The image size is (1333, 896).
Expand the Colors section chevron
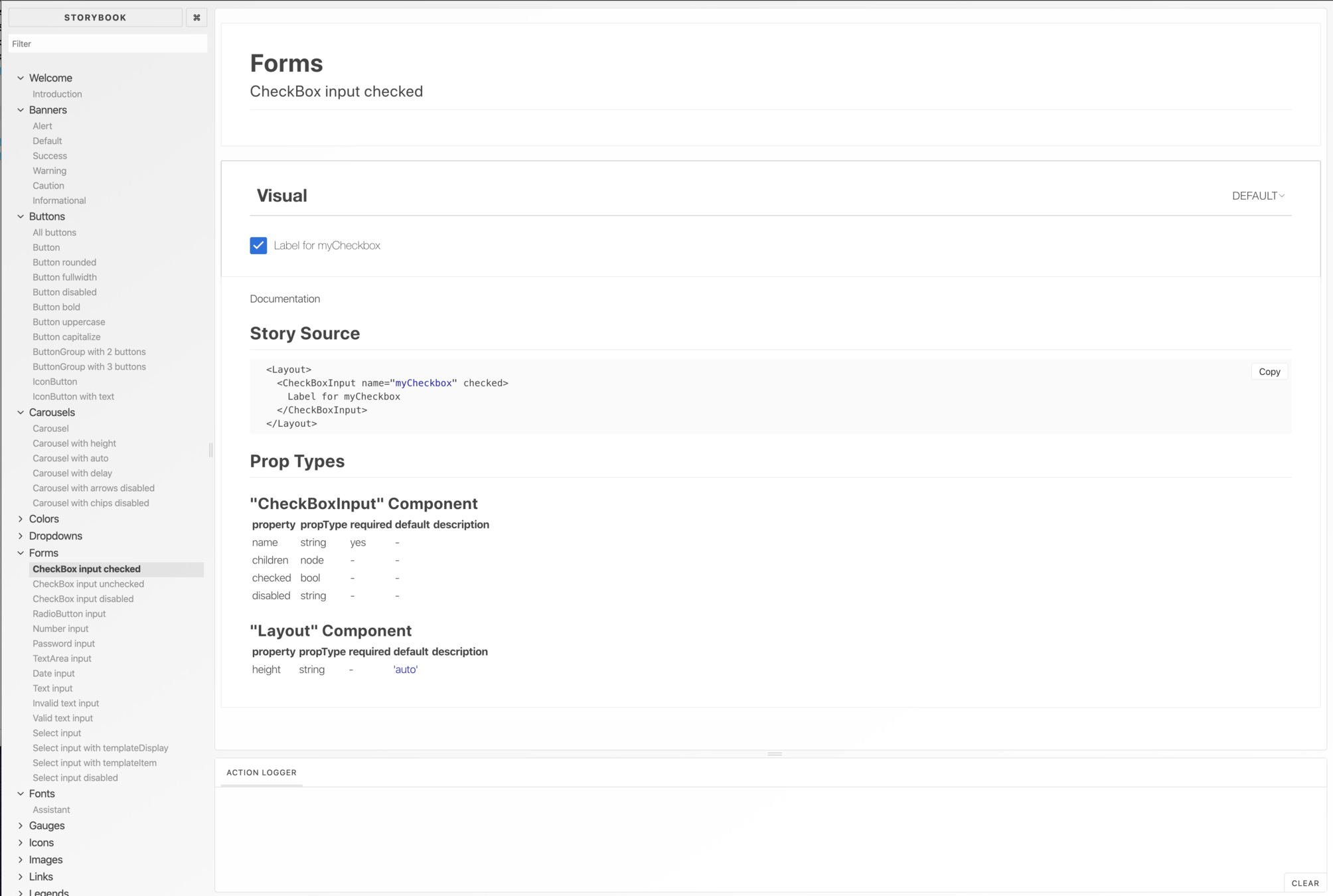click(x=21, y=519)
